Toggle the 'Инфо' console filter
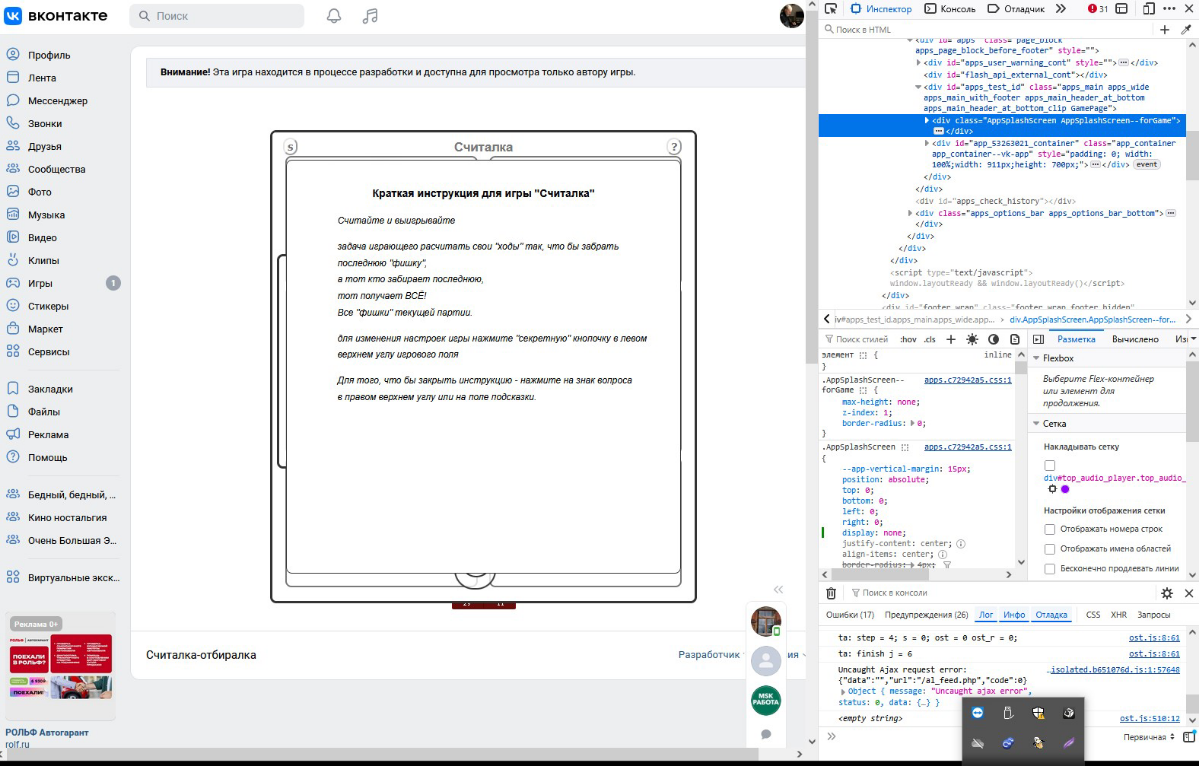 point(1014,615)
